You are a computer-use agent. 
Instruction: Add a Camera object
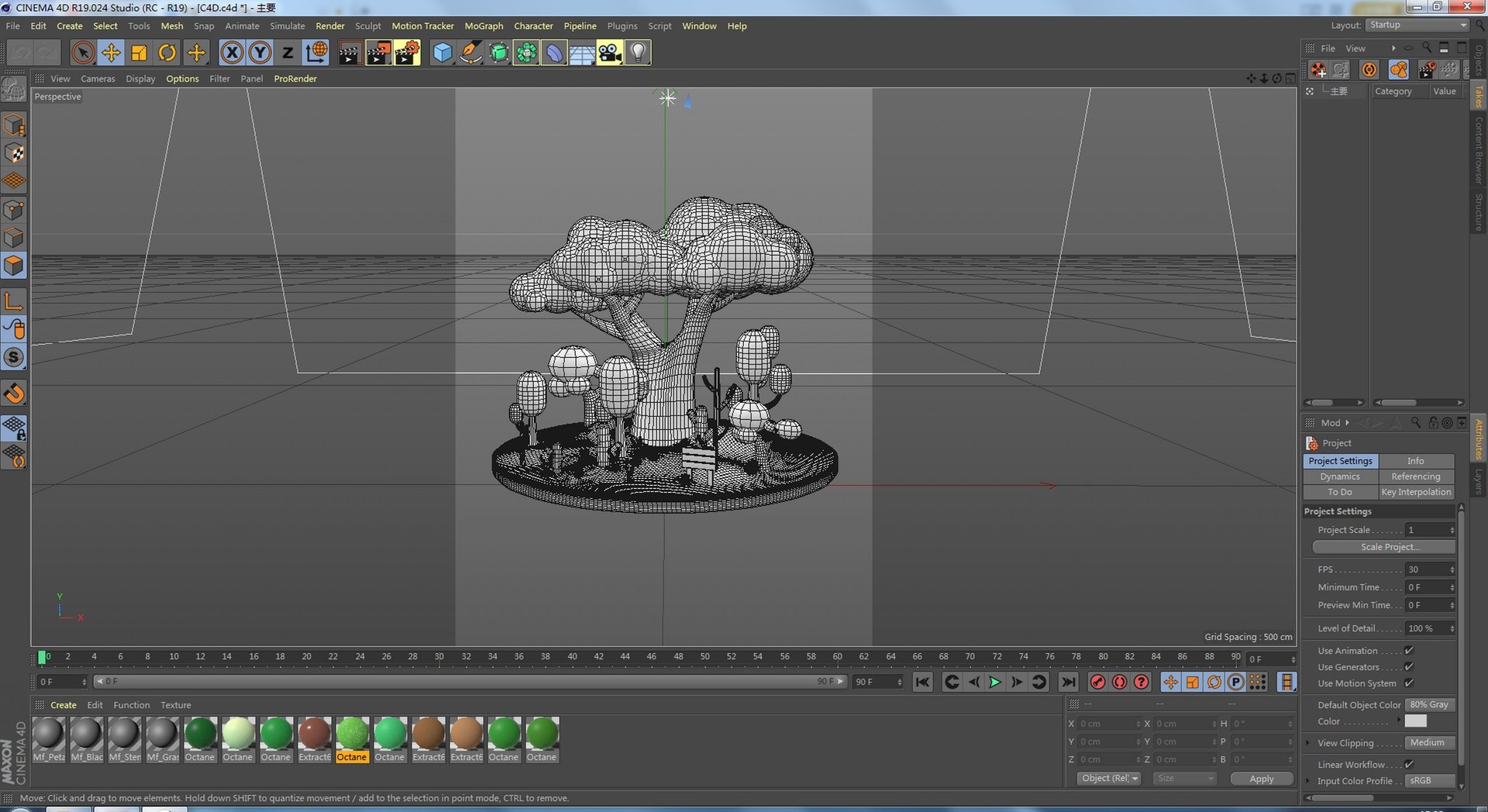coord(609,53)
